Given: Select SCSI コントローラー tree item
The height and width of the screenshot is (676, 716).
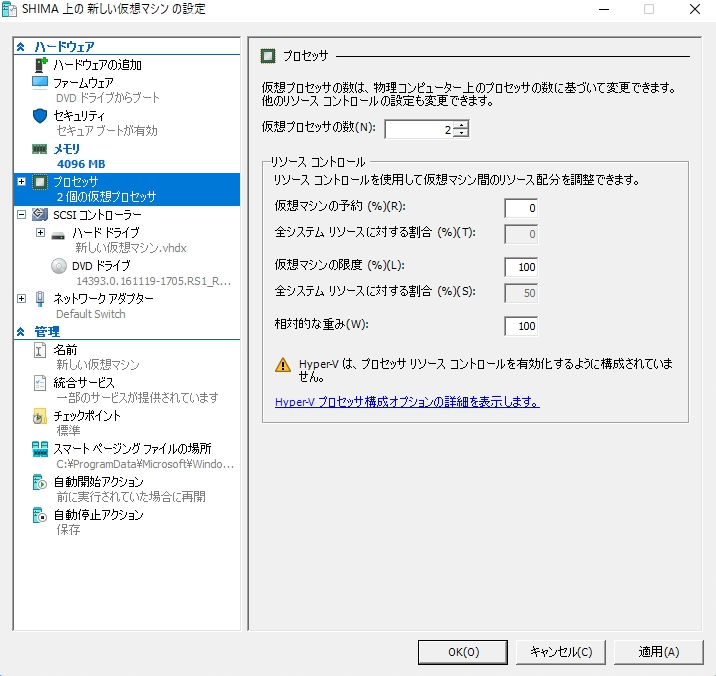Looking at the screenshot, I should click(97, 215).
